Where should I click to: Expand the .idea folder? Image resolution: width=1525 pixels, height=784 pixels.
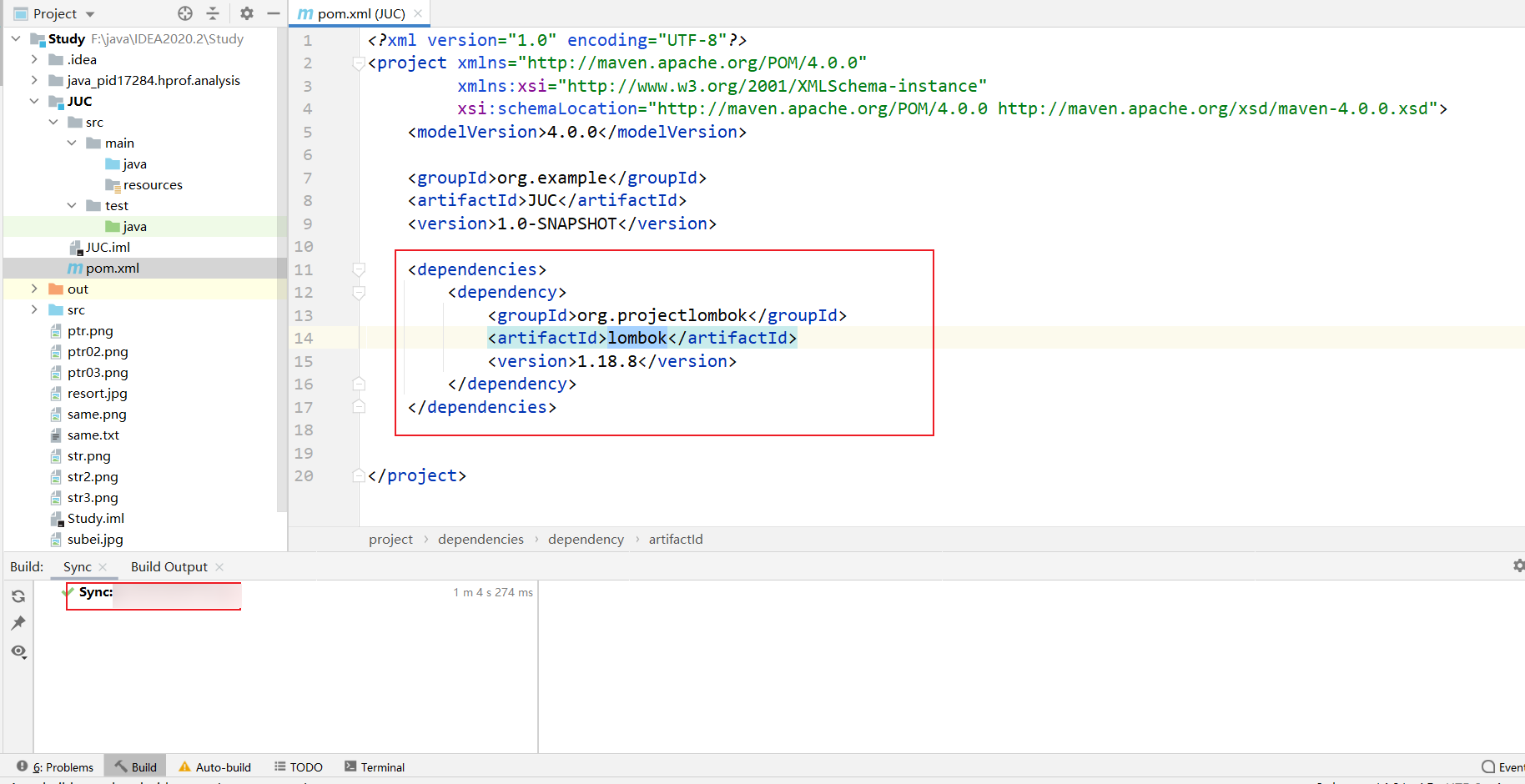pyautogui.click(x=34, y=59)
